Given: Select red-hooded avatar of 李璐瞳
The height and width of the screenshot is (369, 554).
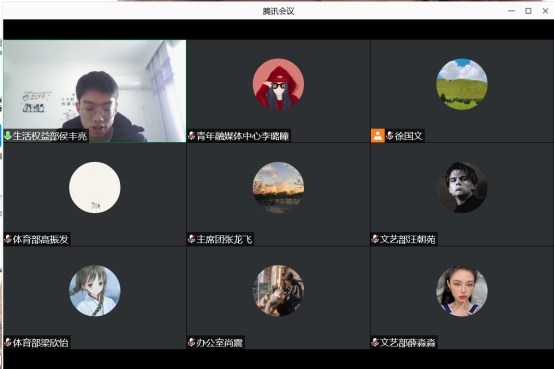Looking at the screenshot, I should (x=278, y=84).
